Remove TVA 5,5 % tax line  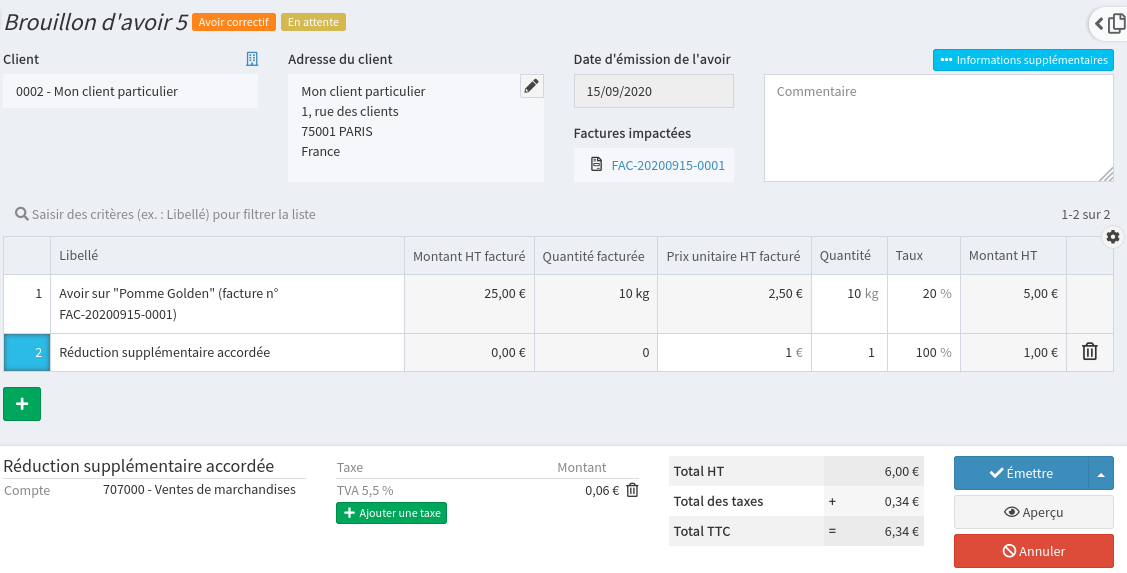point(632,490)
